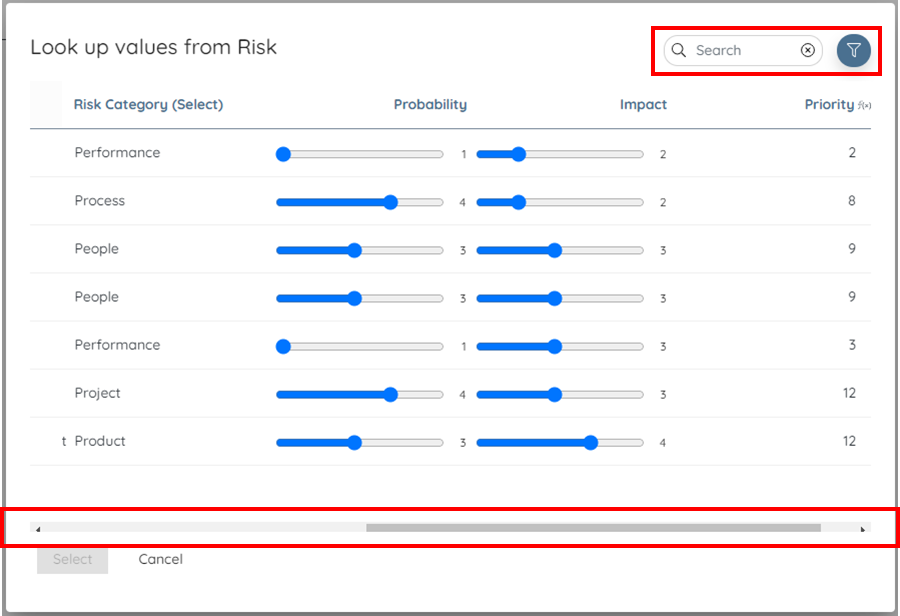This screenshot has height=616, width=900.
Task: Select the Process row text
Action: pos(100,200)
